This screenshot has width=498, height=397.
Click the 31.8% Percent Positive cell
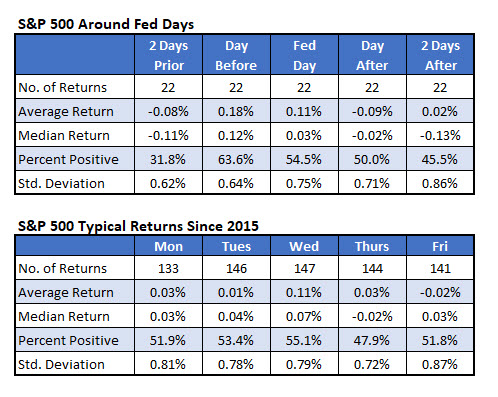click(168, 159)
